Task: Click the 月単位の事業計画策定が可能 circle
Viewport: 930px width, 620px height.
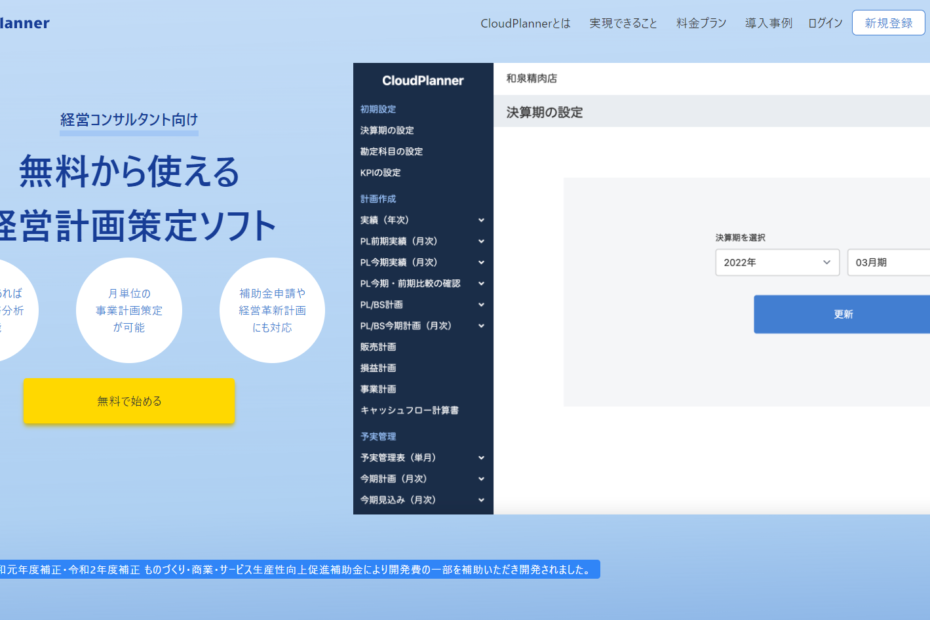Action: [x=129, y=310]
